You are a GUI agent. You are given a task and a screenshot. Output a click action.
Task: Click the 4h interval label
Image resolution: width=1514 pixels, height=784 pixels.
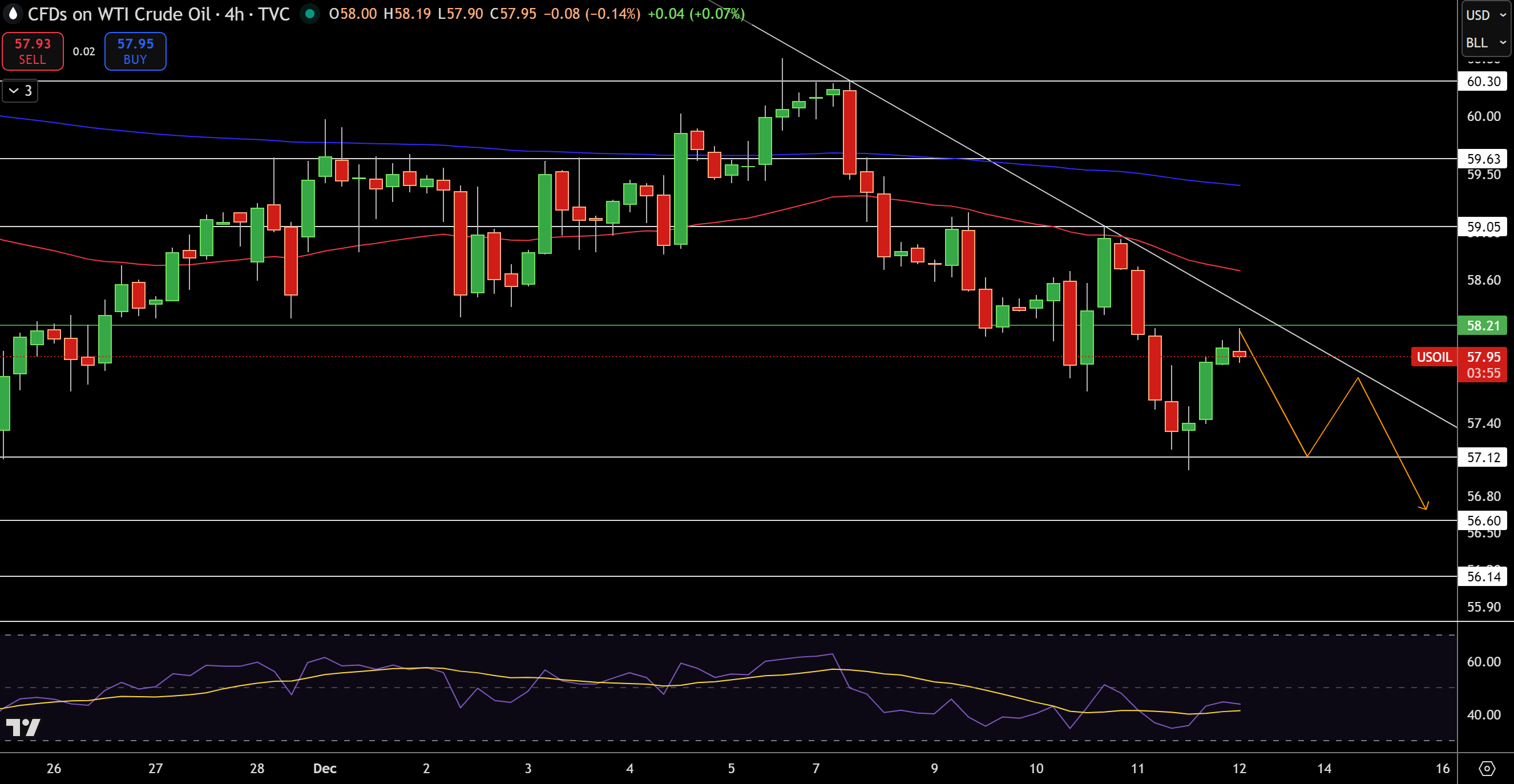tap(235, 14)
